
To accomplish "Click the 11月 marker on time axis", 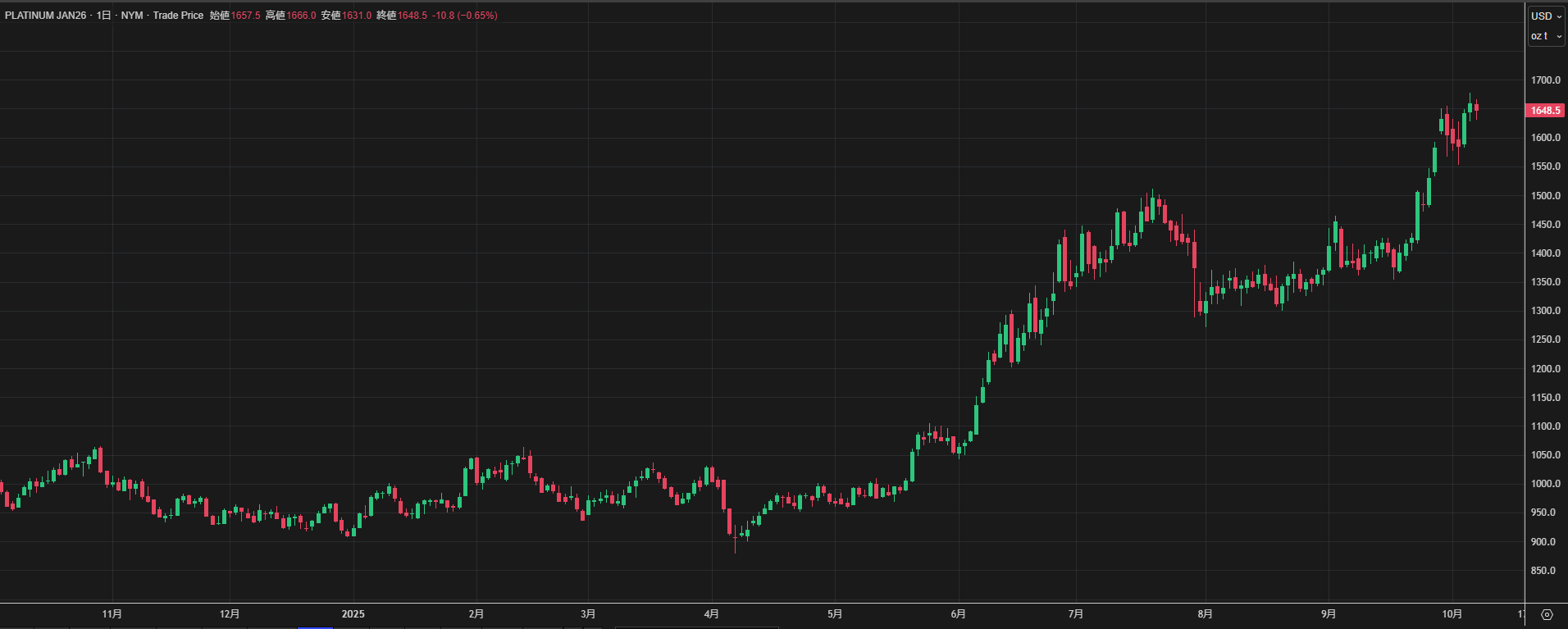I will click(x=112, y=614).
